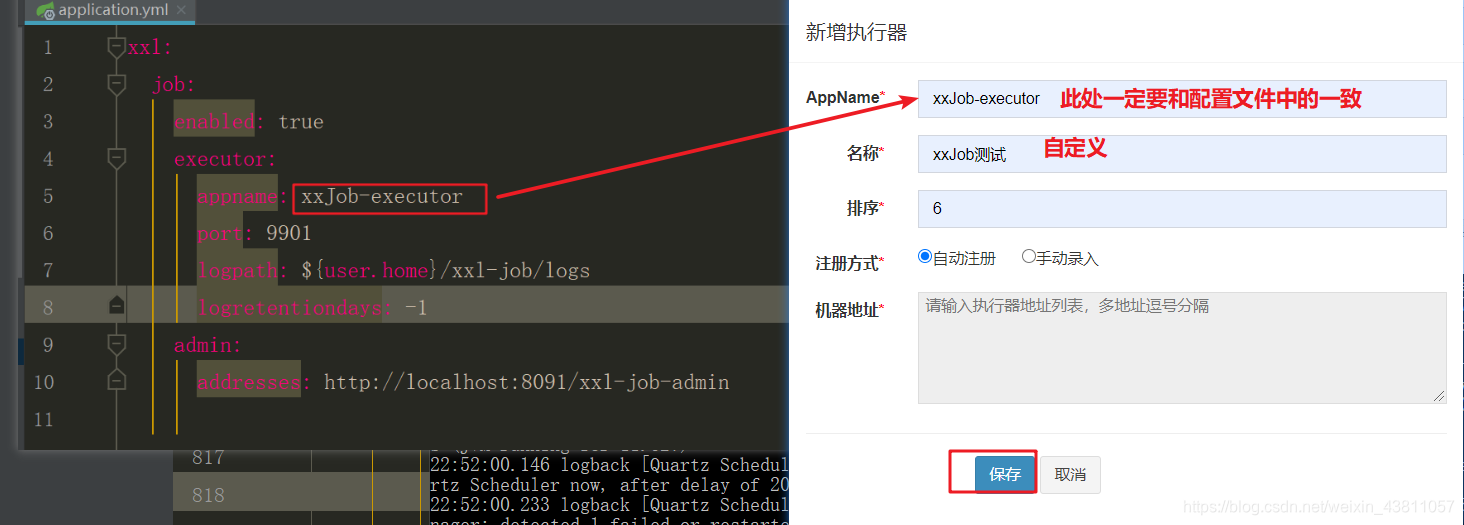Click 'addresses' key on line 10
The width and height of the screenshot is (1464, 525).
point(248,383)
